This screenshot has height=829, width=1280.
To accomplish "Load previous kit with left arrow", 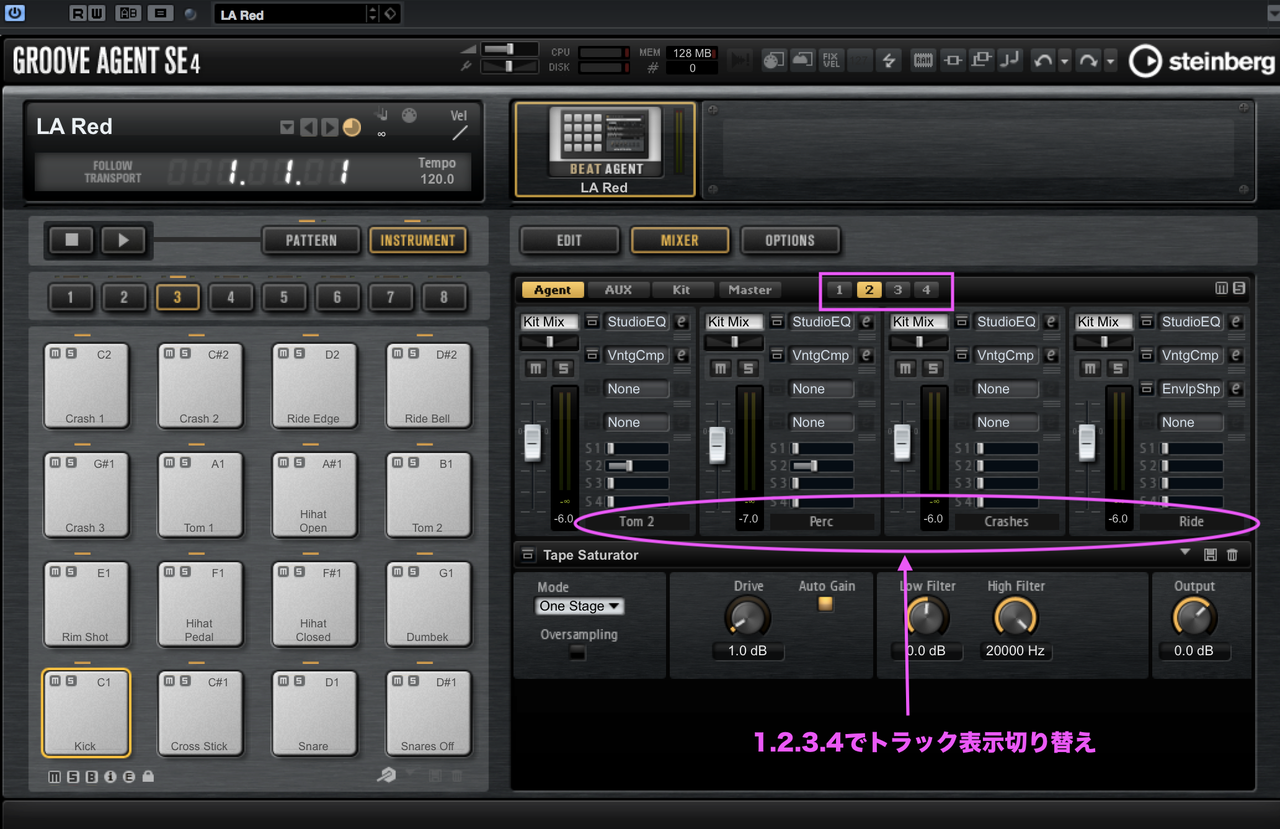I will 309,127.
